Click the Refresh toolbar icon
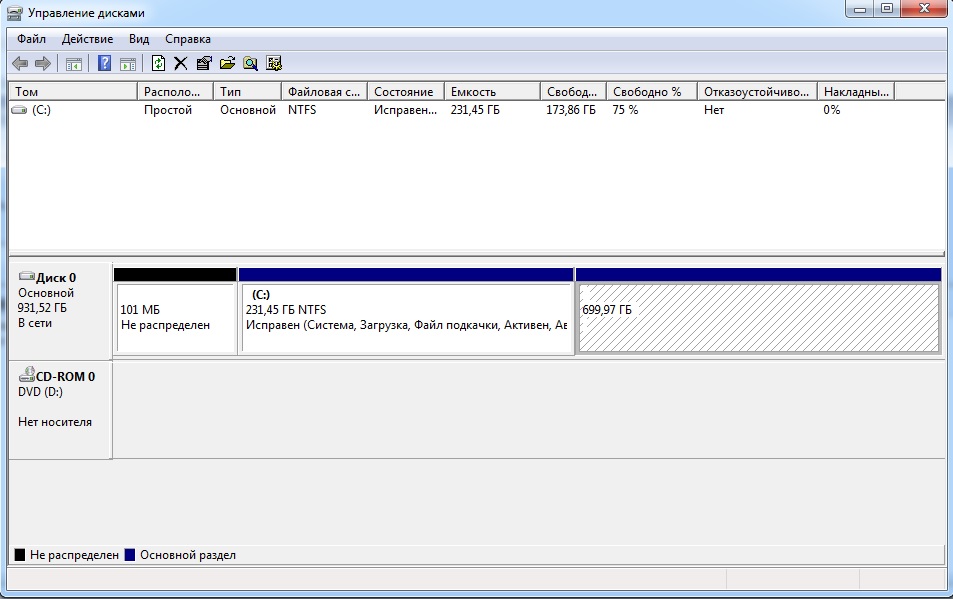The height and width of the screenshot is (599, 953). [x=158, y=64]
